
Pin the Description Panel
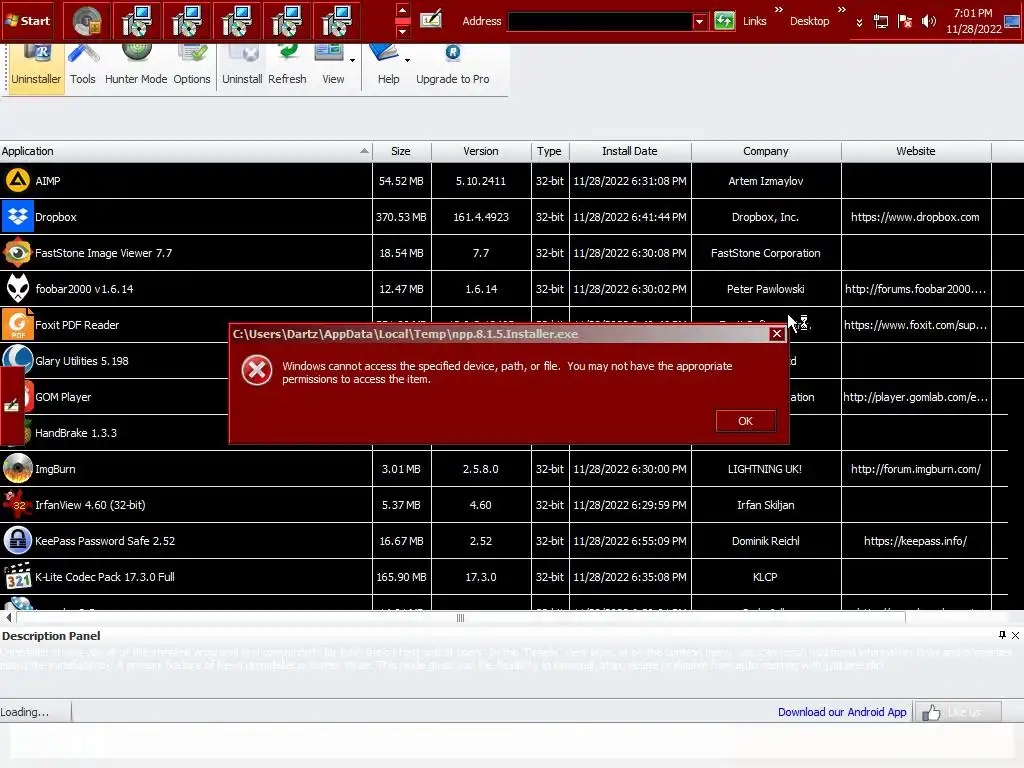coord(1002,635)
